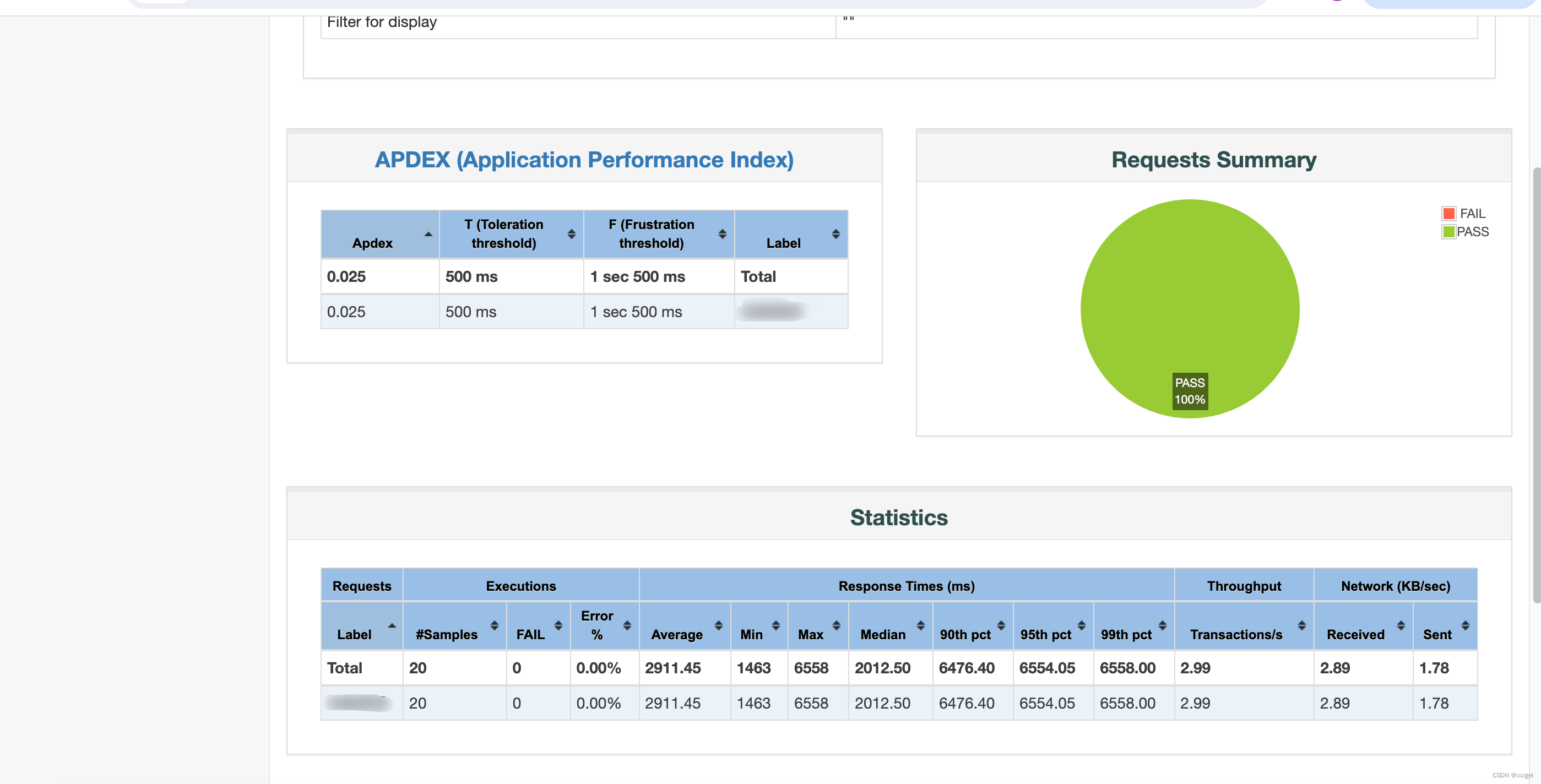This screenshot has height=784, width=1541.
Task: Sort APDEX table by Apdex column arrow
Action: 428,234
